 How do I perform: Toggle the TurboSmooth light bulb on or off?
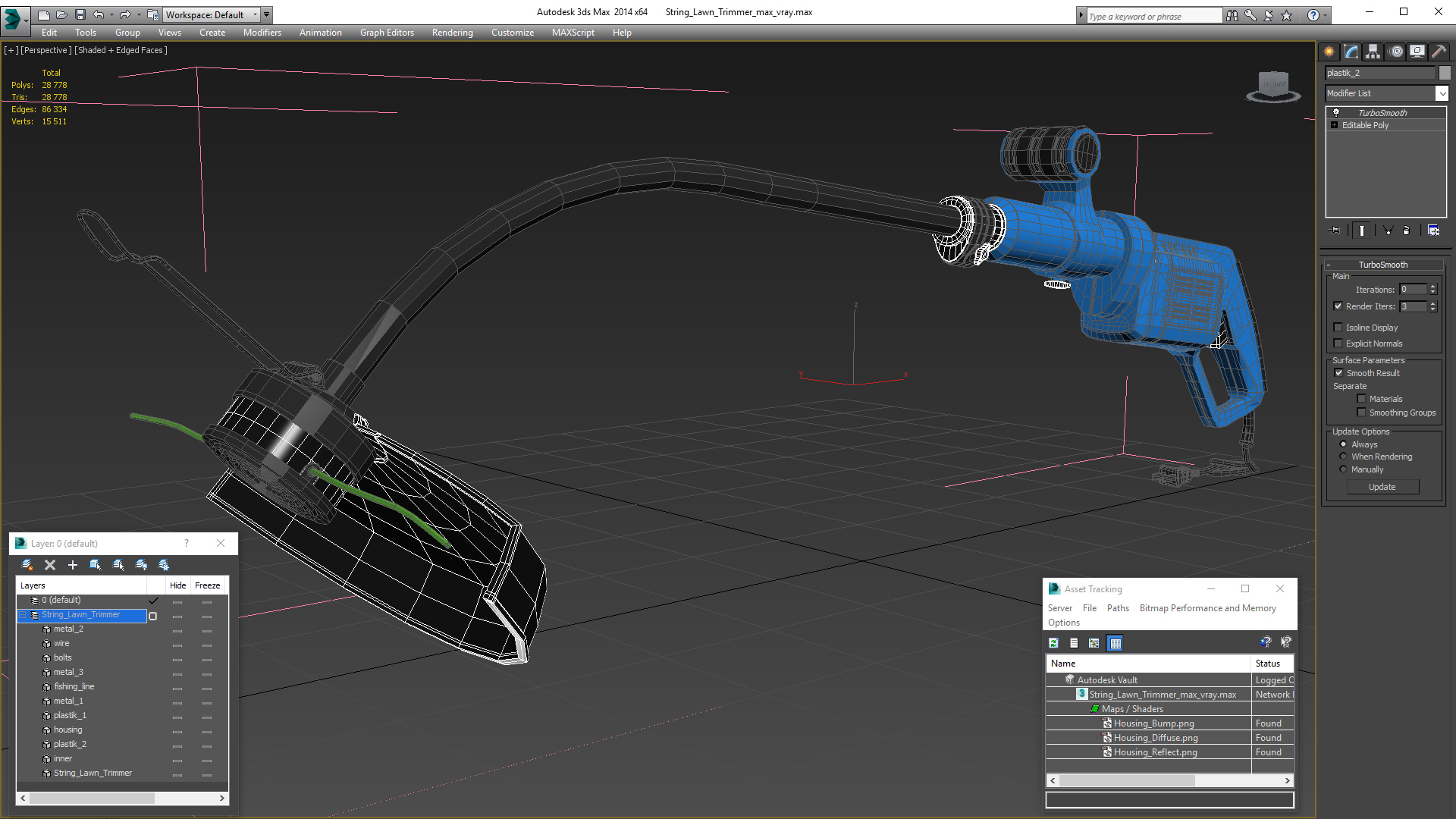[1336, 112]
